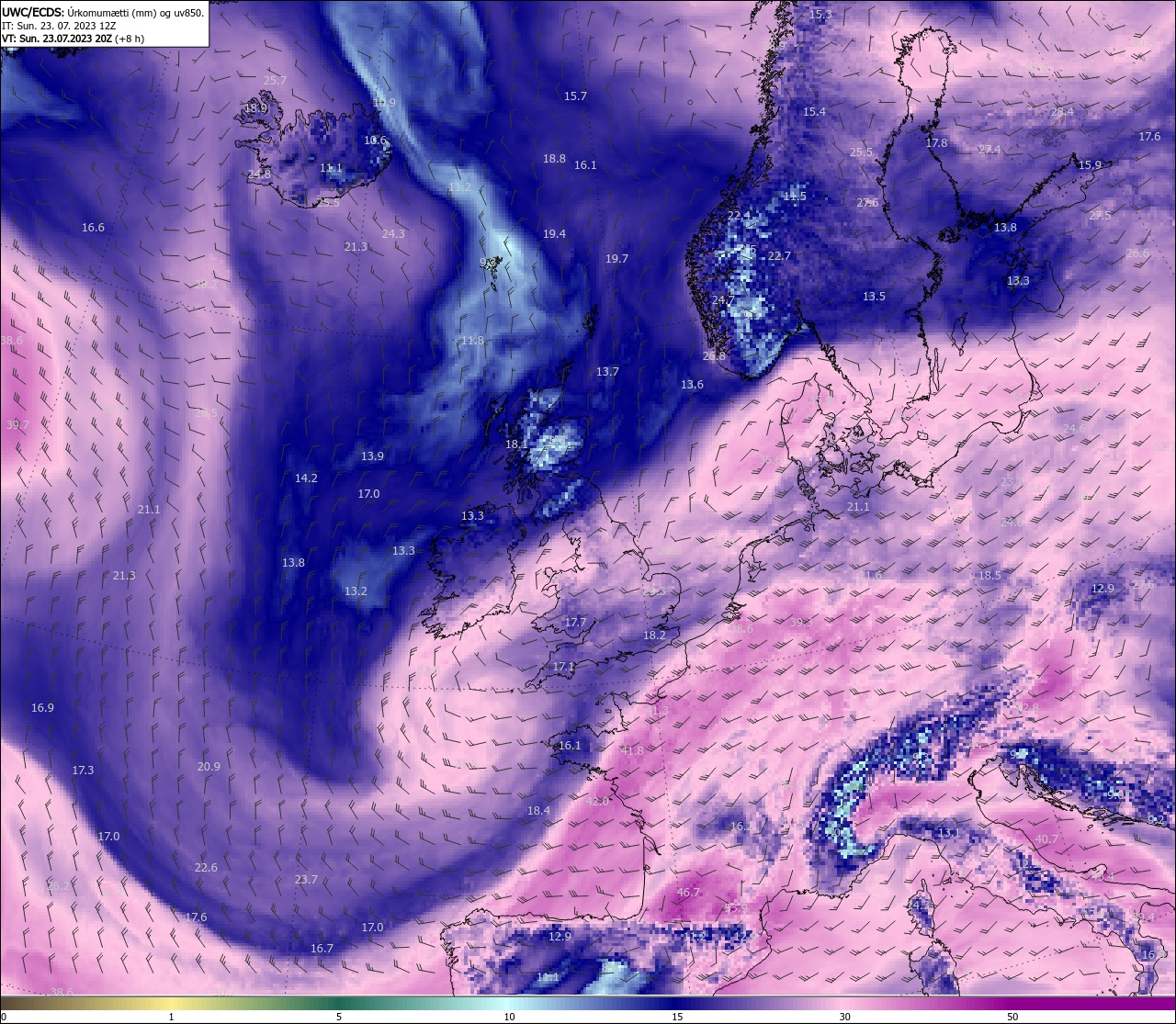This screenshot has width=1176, height=1024.
Task: Click the 16.6 value in the left Atlantic
Action: (93, 228)
